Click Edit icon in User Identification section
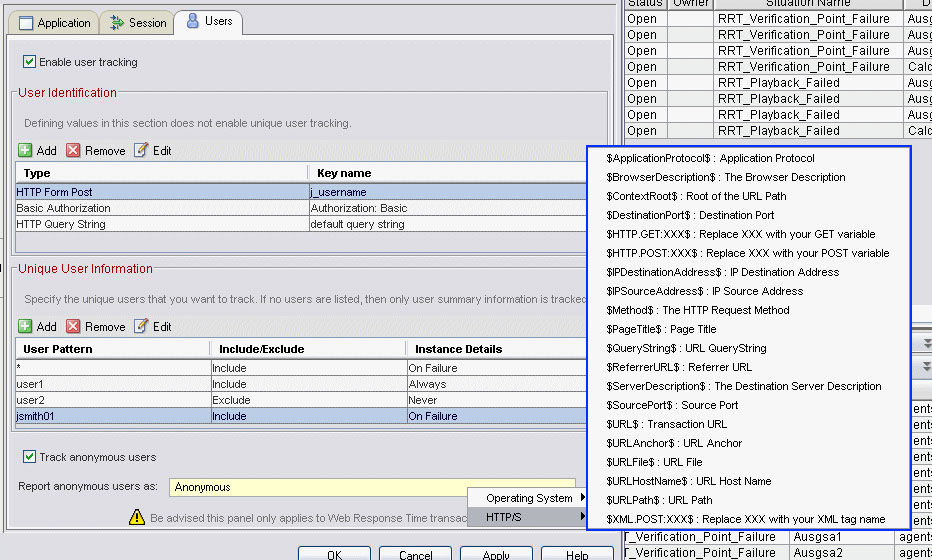The image size is (932, 560). pos(141,150)
